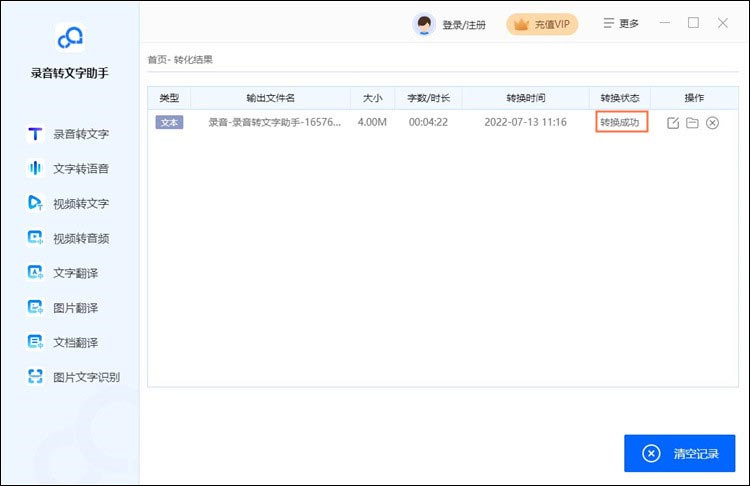Viewport: 750px width, 486px height.
Task: Click the 图片文字识别 scan icon
Action: [x=35, y=376]
